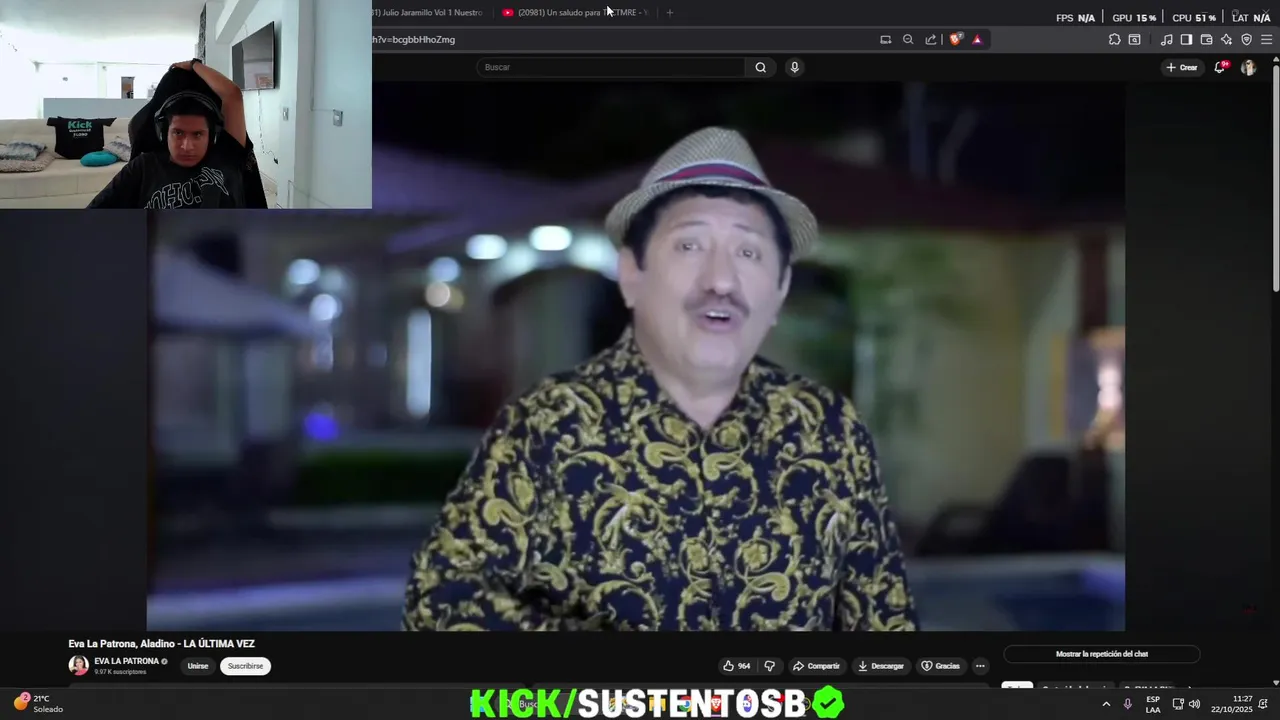Click the Suscribirse subscribe button
The height and width of the screenshot is (720, 1280).
[x=245, y=666]
